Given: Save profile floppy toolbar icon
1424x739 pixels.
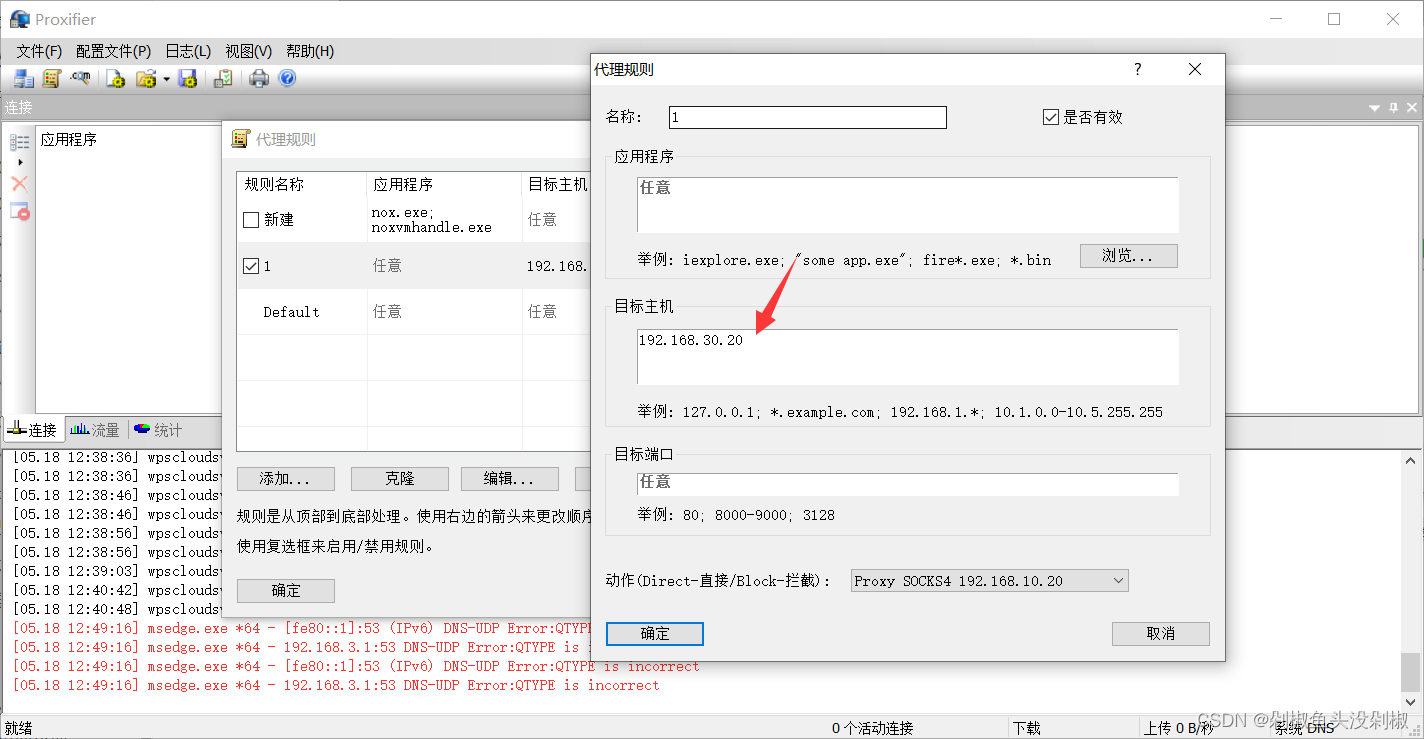Looking at the screenshot, I should pyautogui.click(x=187, y=78).
